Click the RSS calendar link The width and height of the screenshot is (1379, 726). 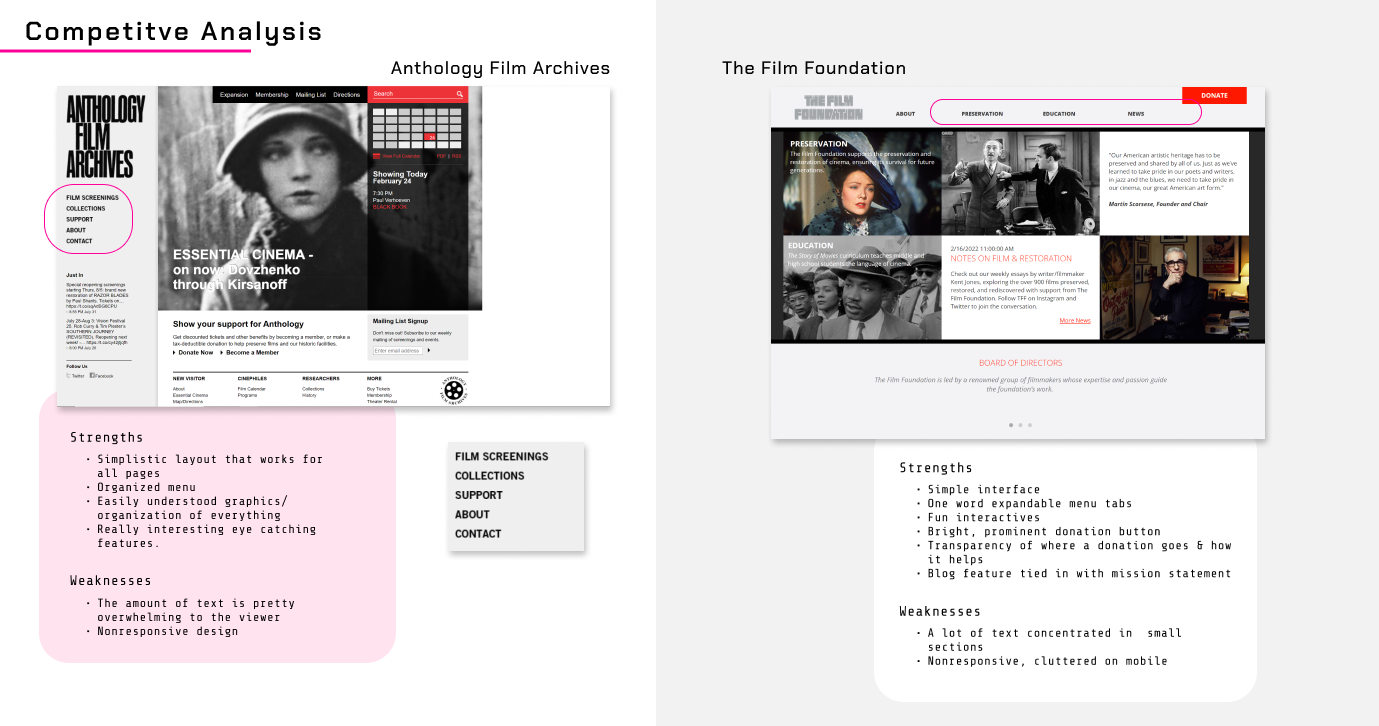(x=456, y=156)
